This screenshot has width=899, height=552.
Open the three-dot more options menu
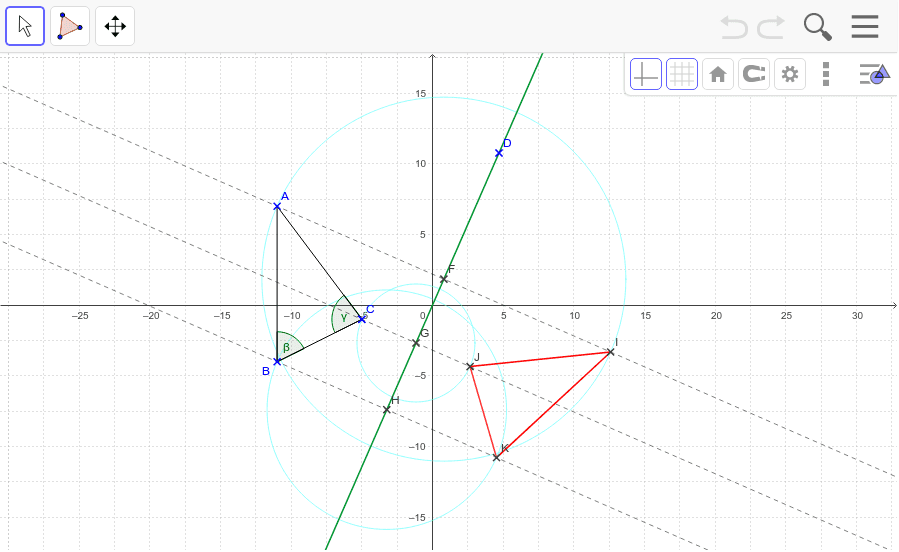[x=826, y=74]
